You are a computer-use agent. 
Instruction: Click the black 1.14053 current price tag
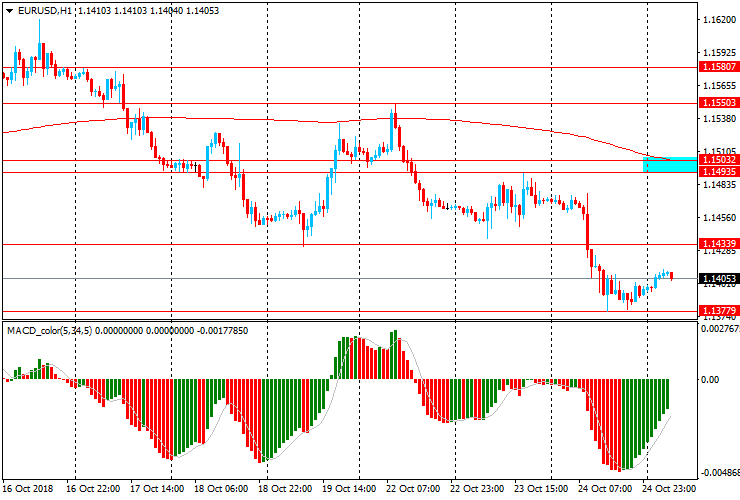click(718, 279)
